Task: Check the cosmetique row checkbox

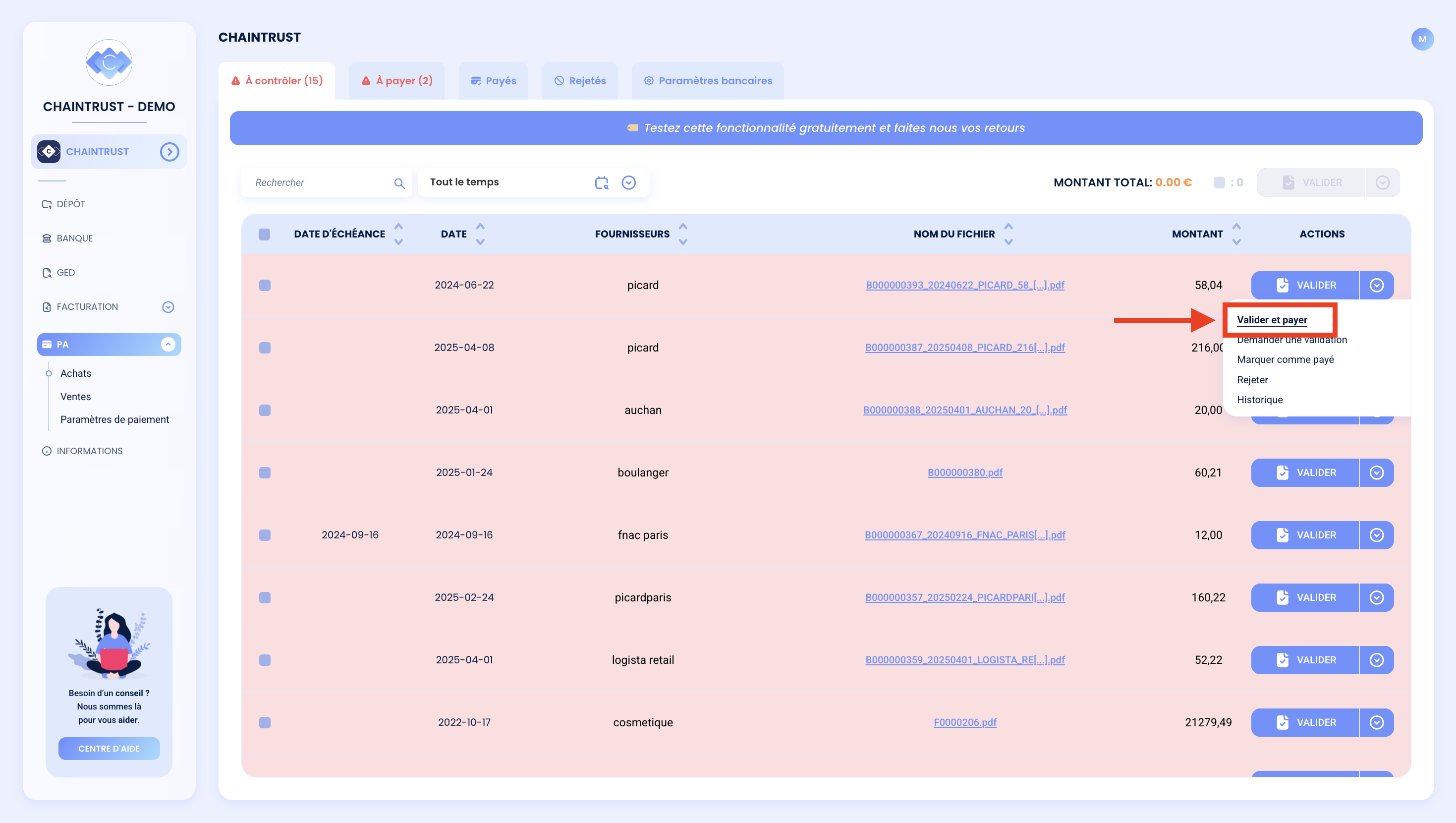Action: [x=265, y=722]
